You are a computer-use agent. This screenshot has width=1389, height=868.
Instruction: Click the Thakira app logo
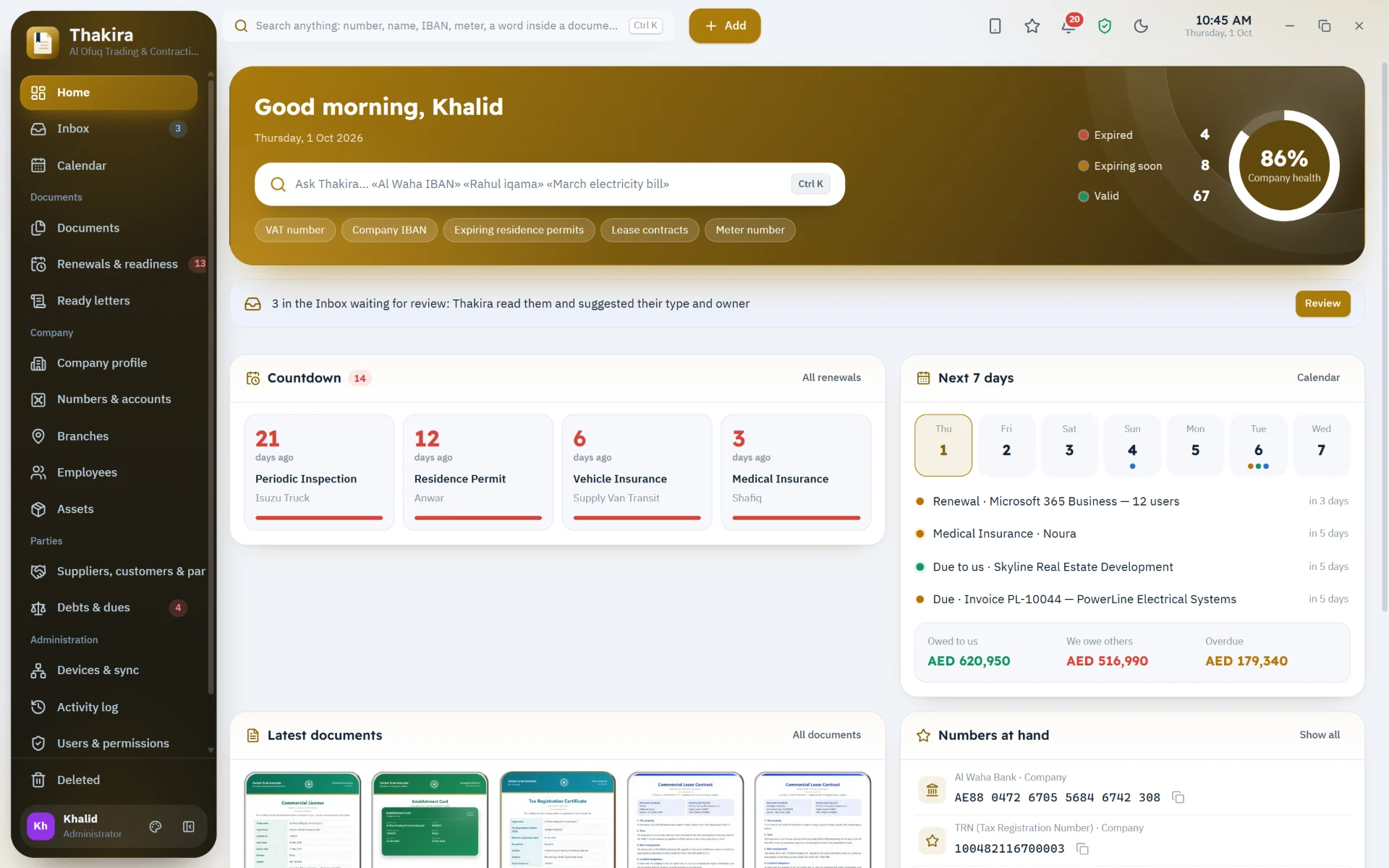43,42
